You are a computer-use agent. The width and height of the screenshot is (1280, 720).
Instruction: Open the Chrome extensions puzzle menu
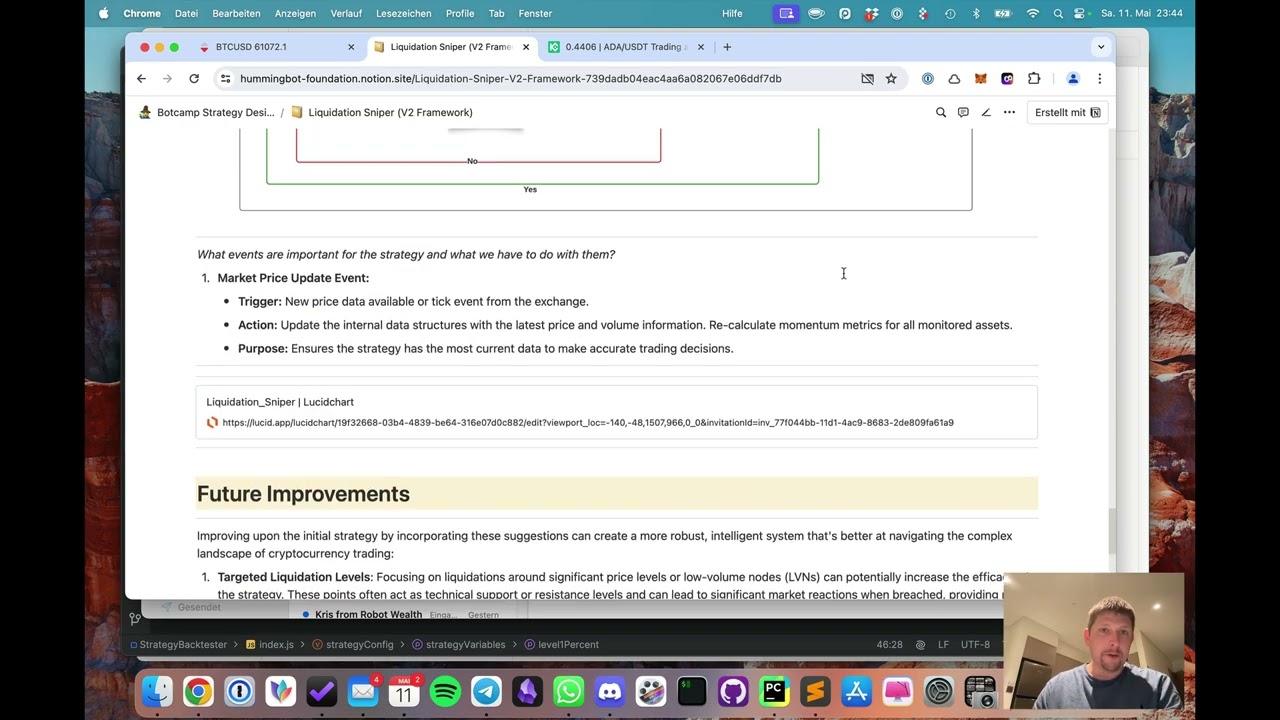1034,78
